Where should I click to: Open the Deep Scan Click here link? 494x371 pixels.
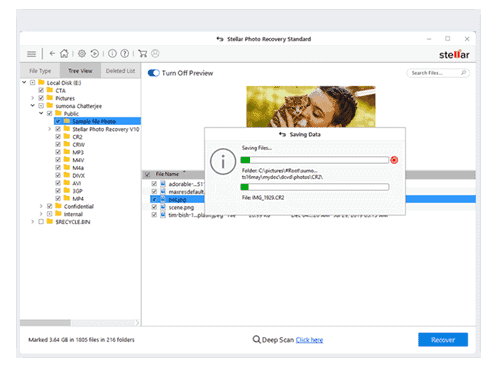(309, 340)
